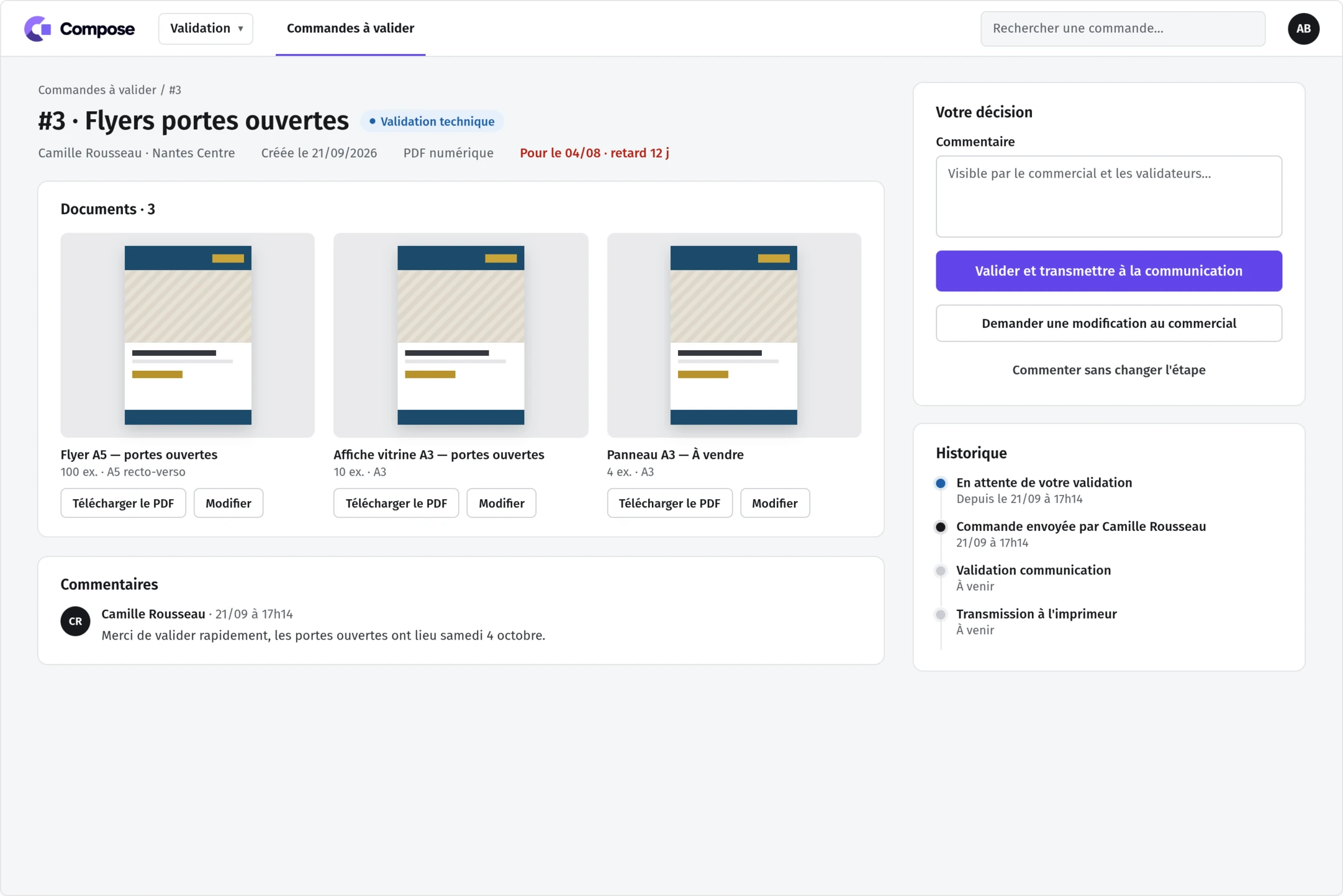Click the 100 ex. · A5 recto-verso text

[123, 472]
